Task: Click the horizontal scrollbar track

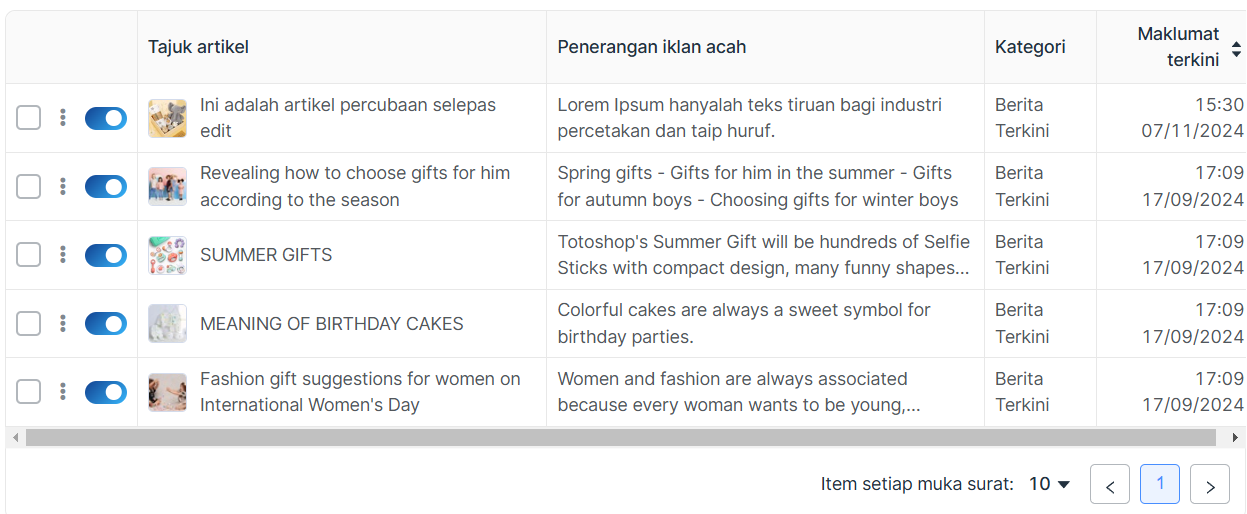Action: pyautogui.click(x=620, y=438)
